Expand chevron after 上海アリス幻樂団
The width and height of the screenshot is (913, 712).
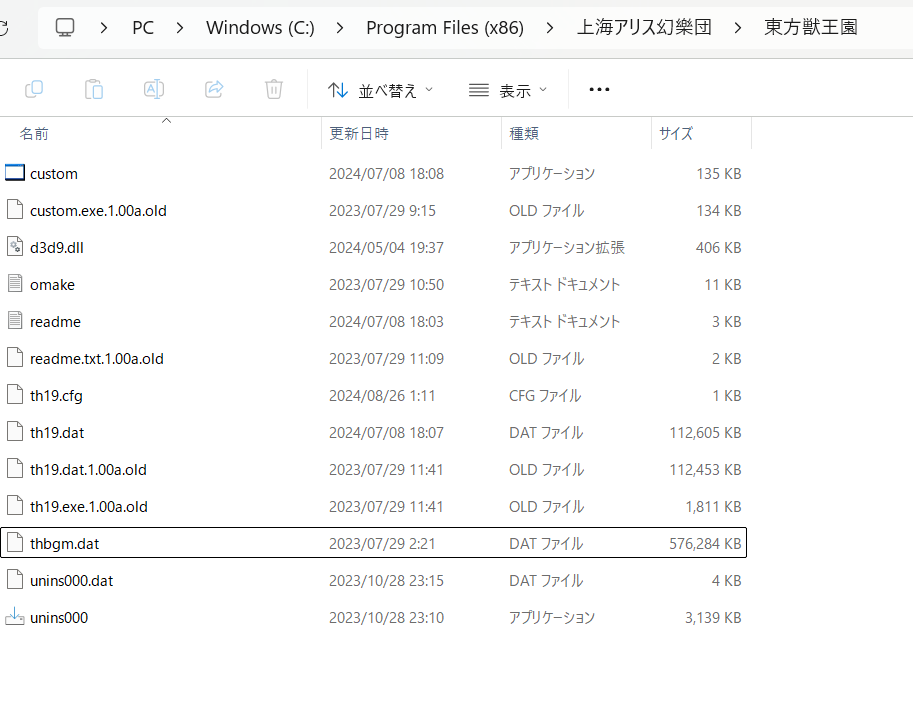(738, 27)
